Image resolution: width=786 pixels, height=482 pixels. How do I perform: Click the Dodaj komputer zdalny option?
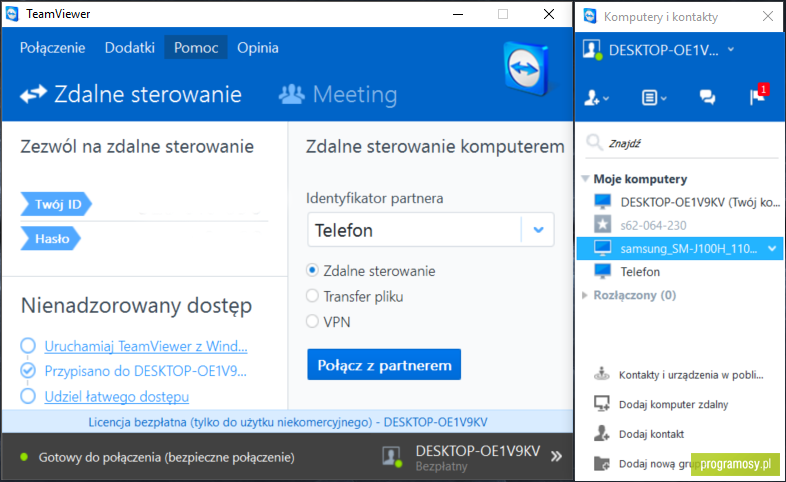pyautogui.click(x=673, y=404)
